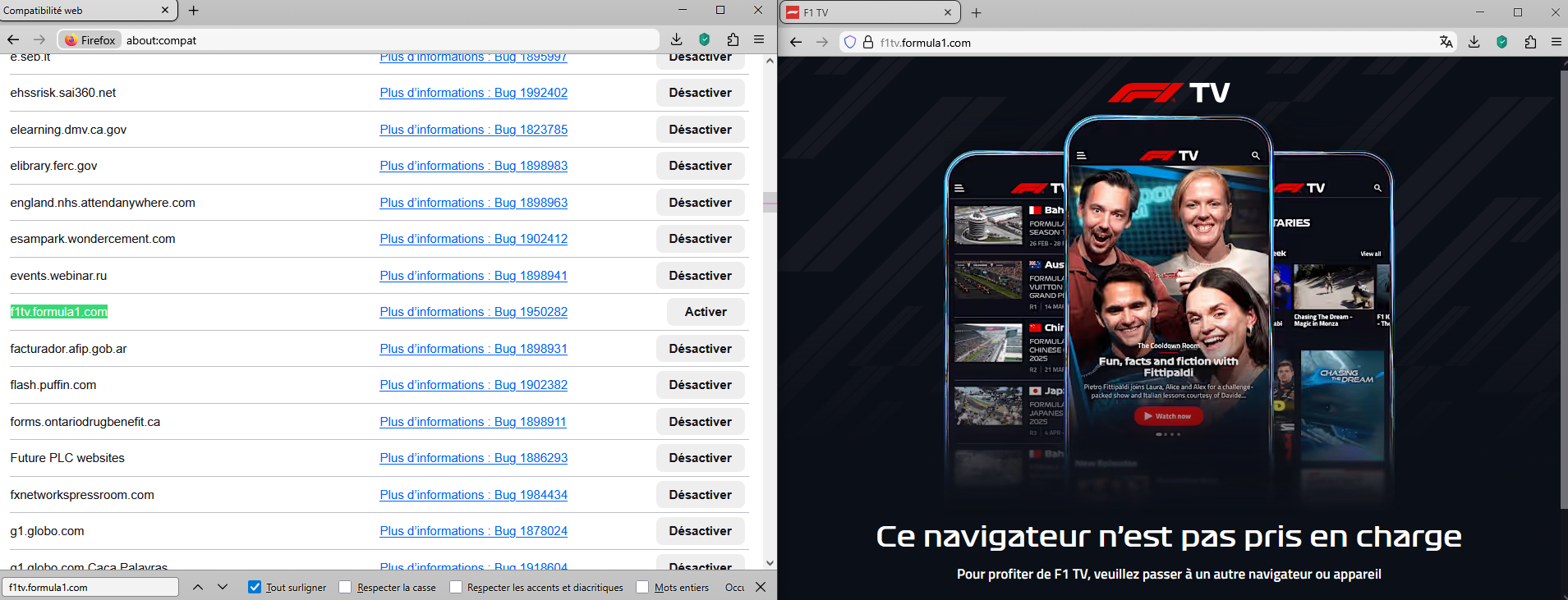This screenshot has height=600, width=1568.
Task: Enable the Respecter la casse checkbox
Action: [x=345, y=587]
